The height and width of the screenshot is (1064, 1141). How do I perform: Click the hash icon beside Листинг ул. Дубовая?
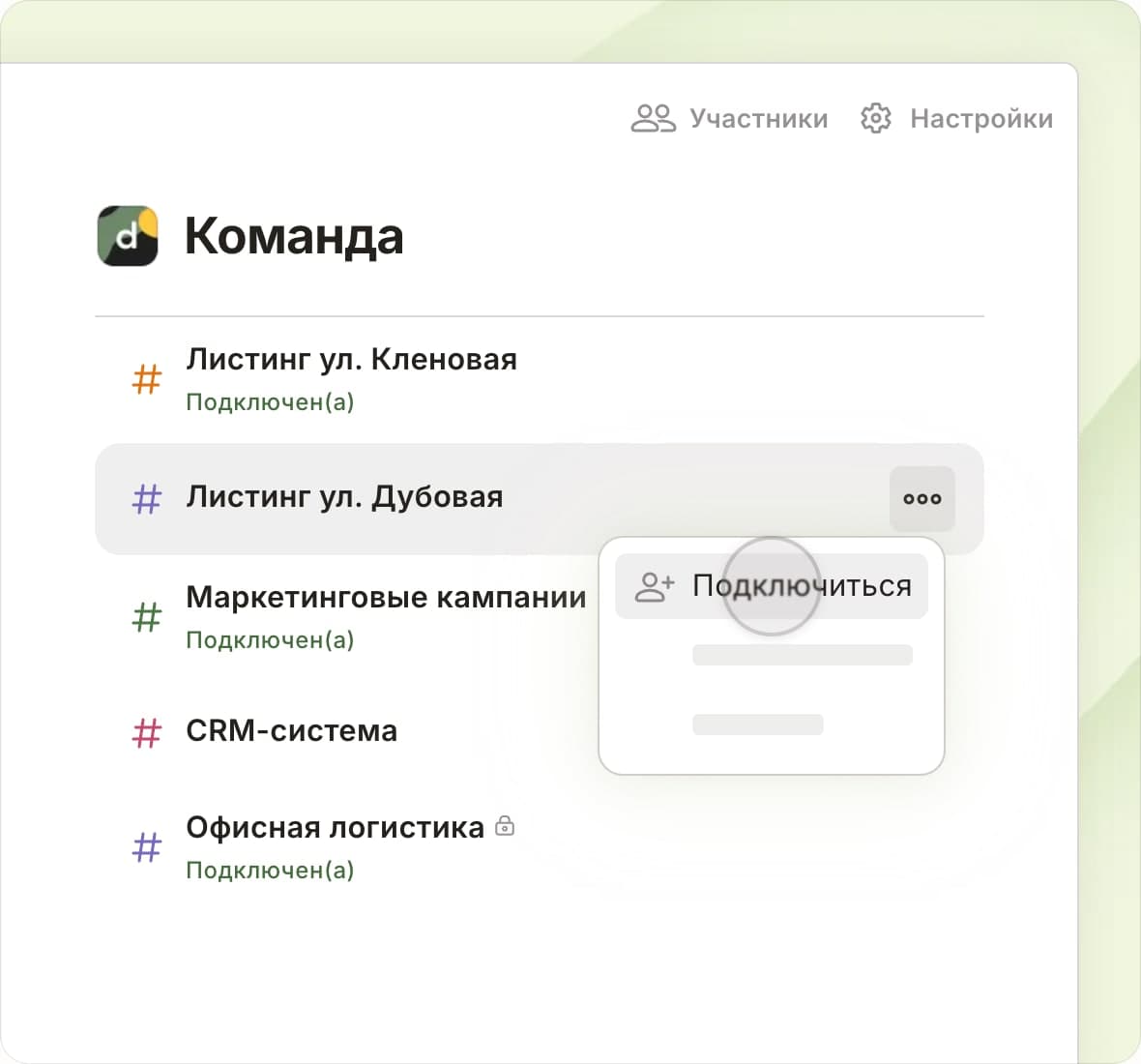click(x=146, y=499)
